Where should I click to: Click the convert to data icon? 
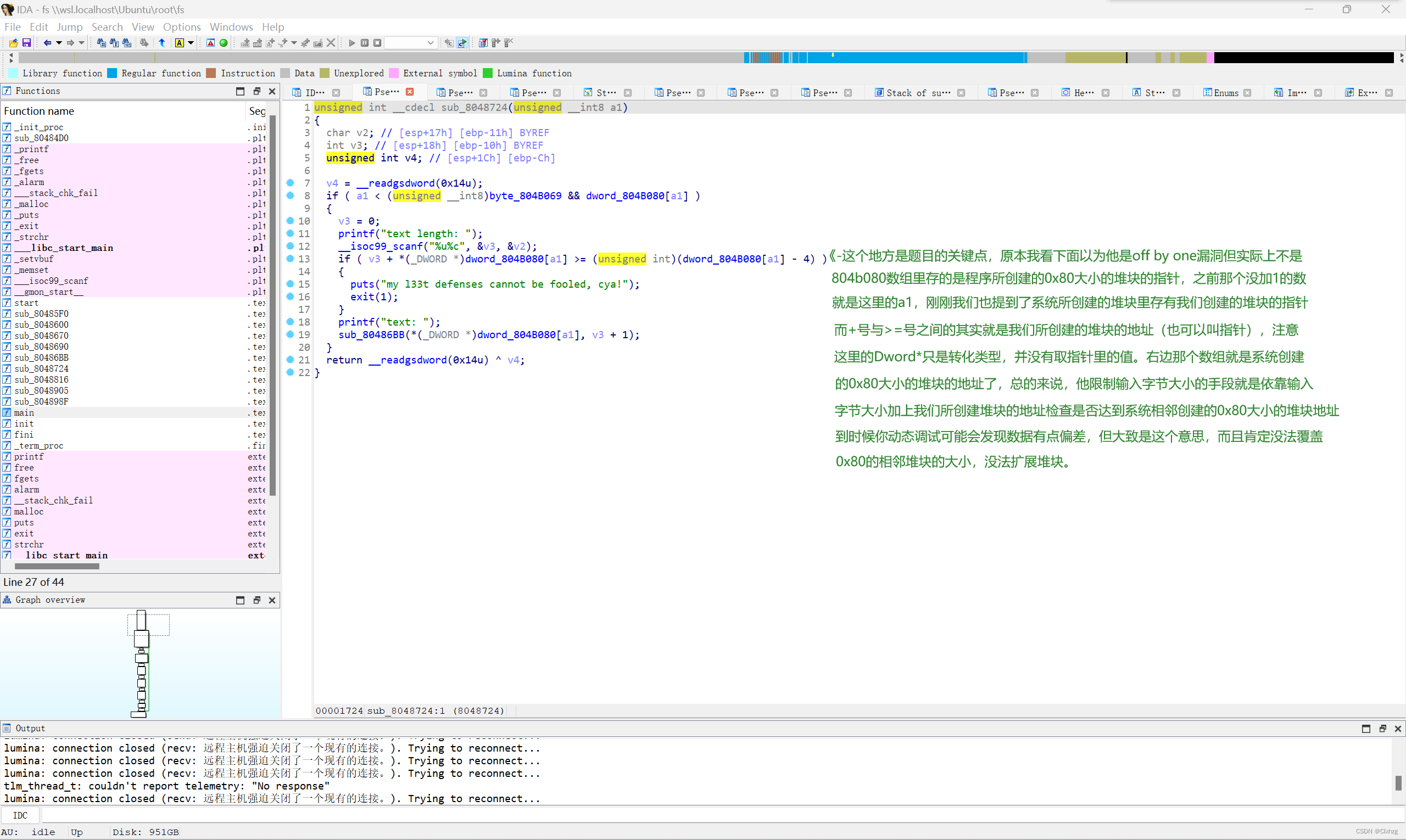pos(257,42)
